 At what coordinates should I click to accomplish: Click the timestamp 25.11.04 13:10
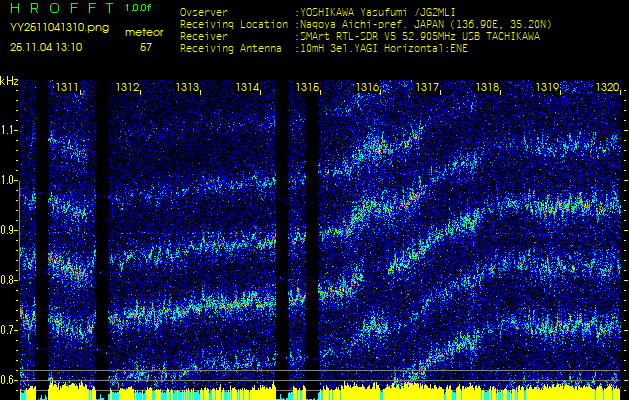coord(46,47)
